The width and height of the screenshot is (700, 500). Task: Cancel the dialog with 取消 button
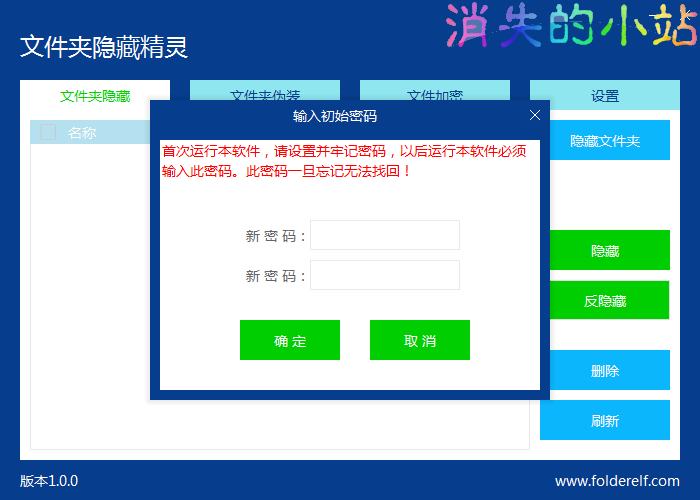click(x=420, y=340)
